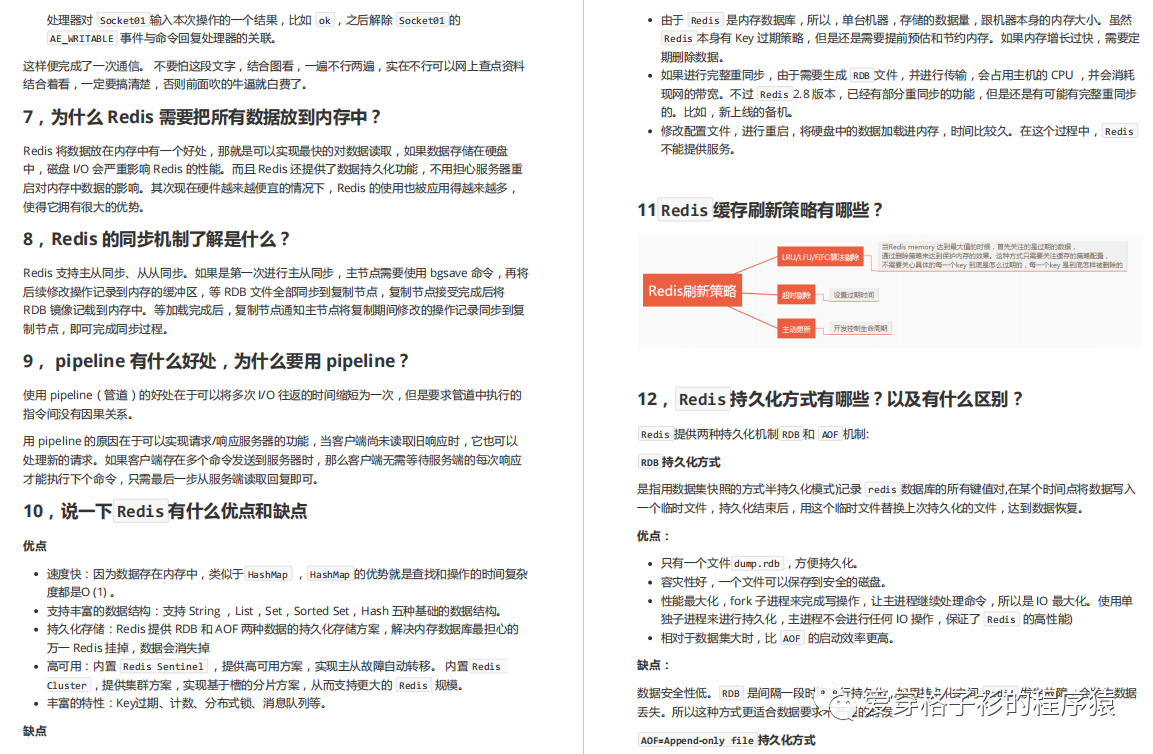Click the "ok" inline code text

point(324,21)
